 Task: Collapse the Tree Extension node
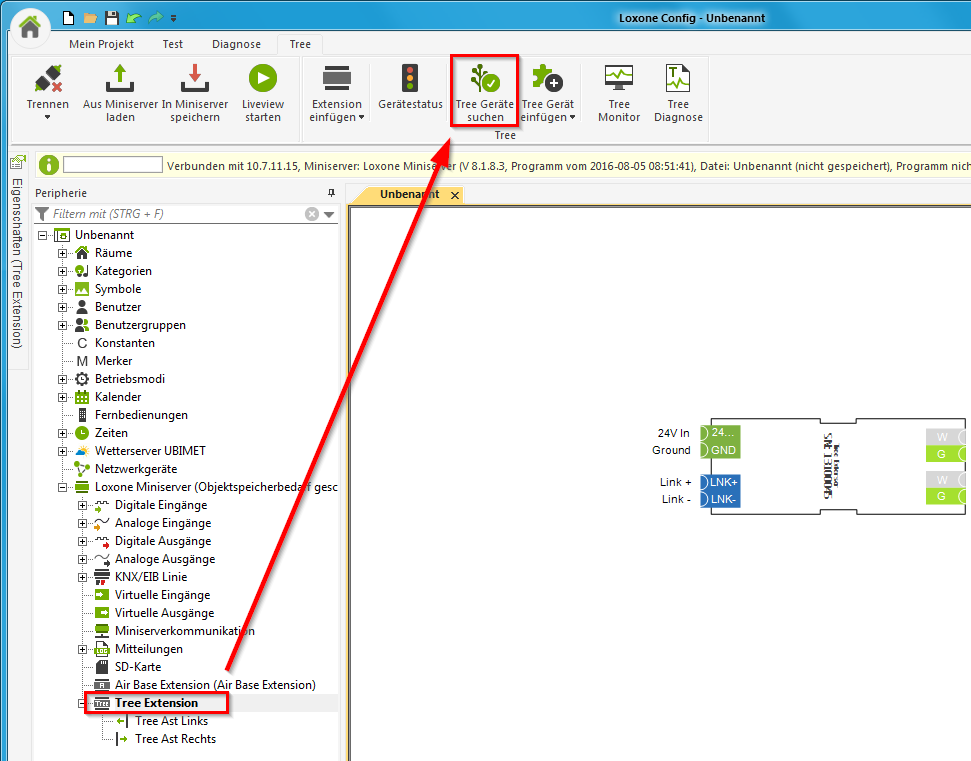pyautogui.click(x=83, y=703)
